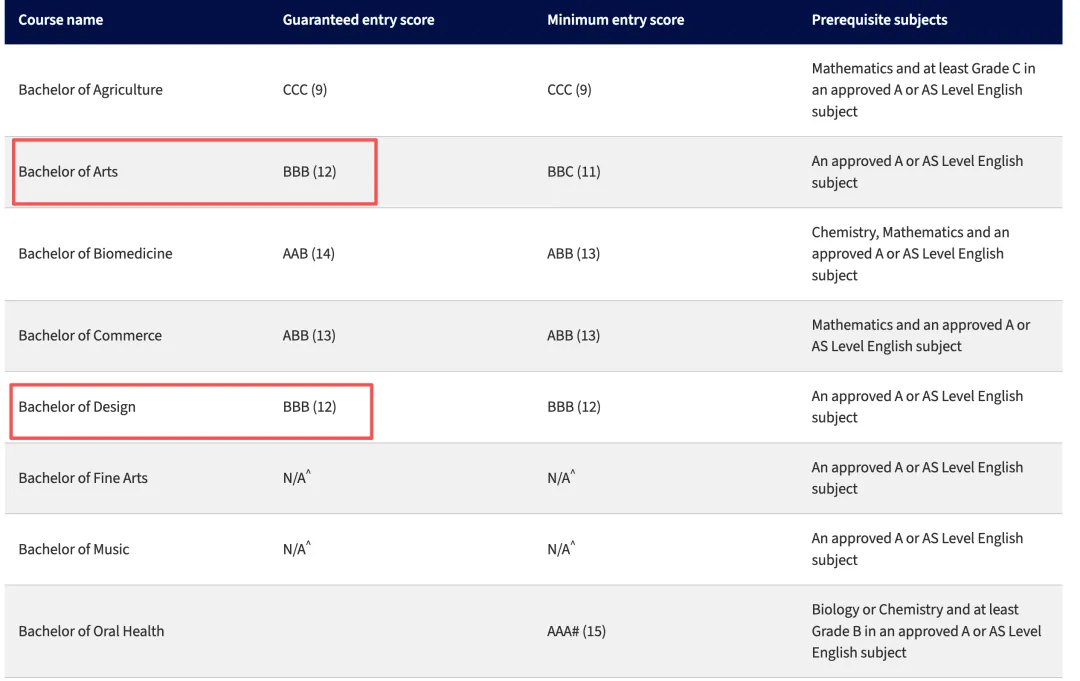Image resolution: width=1080 pixels, height=681 pixels.
Task: Click the Commerce prerequisite subjects text
Action: click(920, 335)
